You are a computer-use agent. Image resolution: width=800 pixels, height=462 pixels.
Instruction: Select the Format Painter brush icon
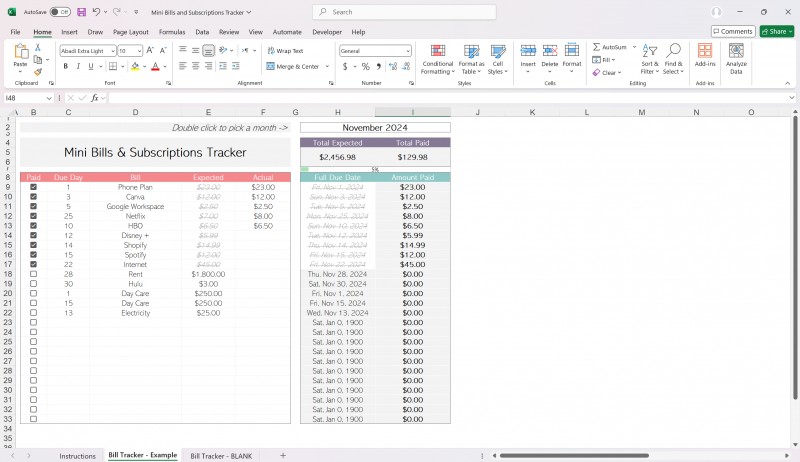(38, 72)
